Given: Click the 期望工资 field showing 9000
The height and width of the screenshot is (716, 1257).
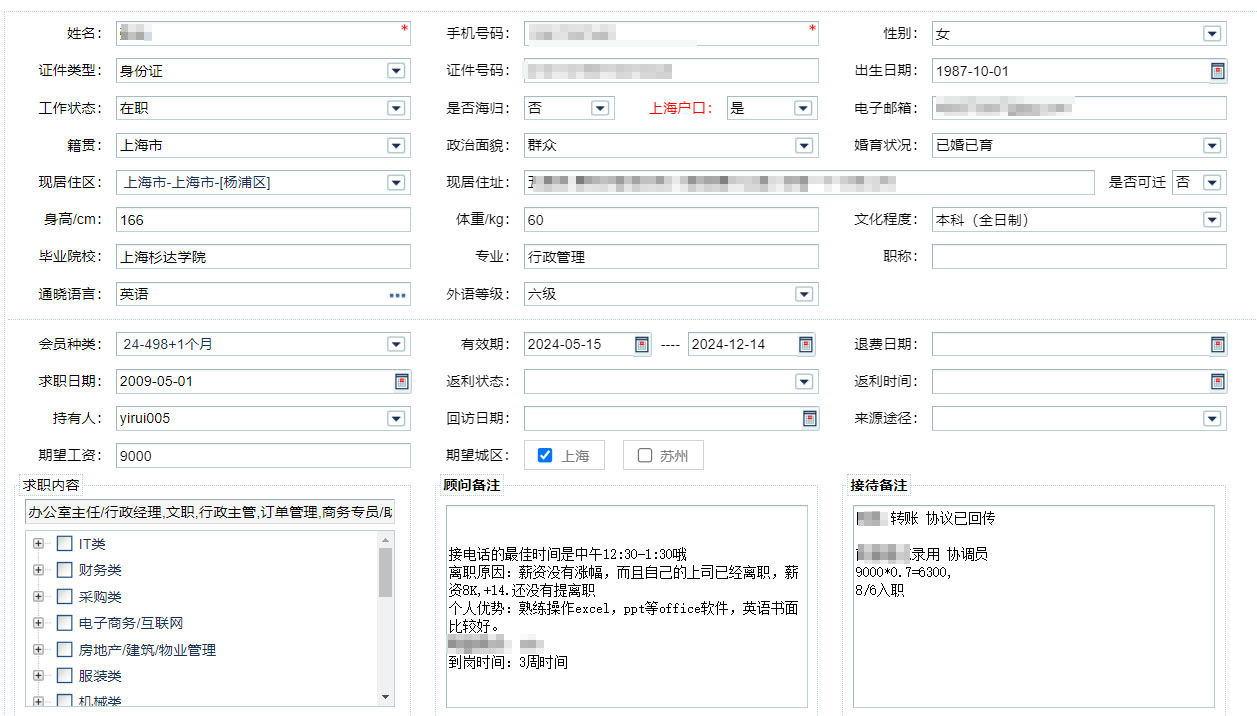Looking at the screenshot, I should (263, 455).
